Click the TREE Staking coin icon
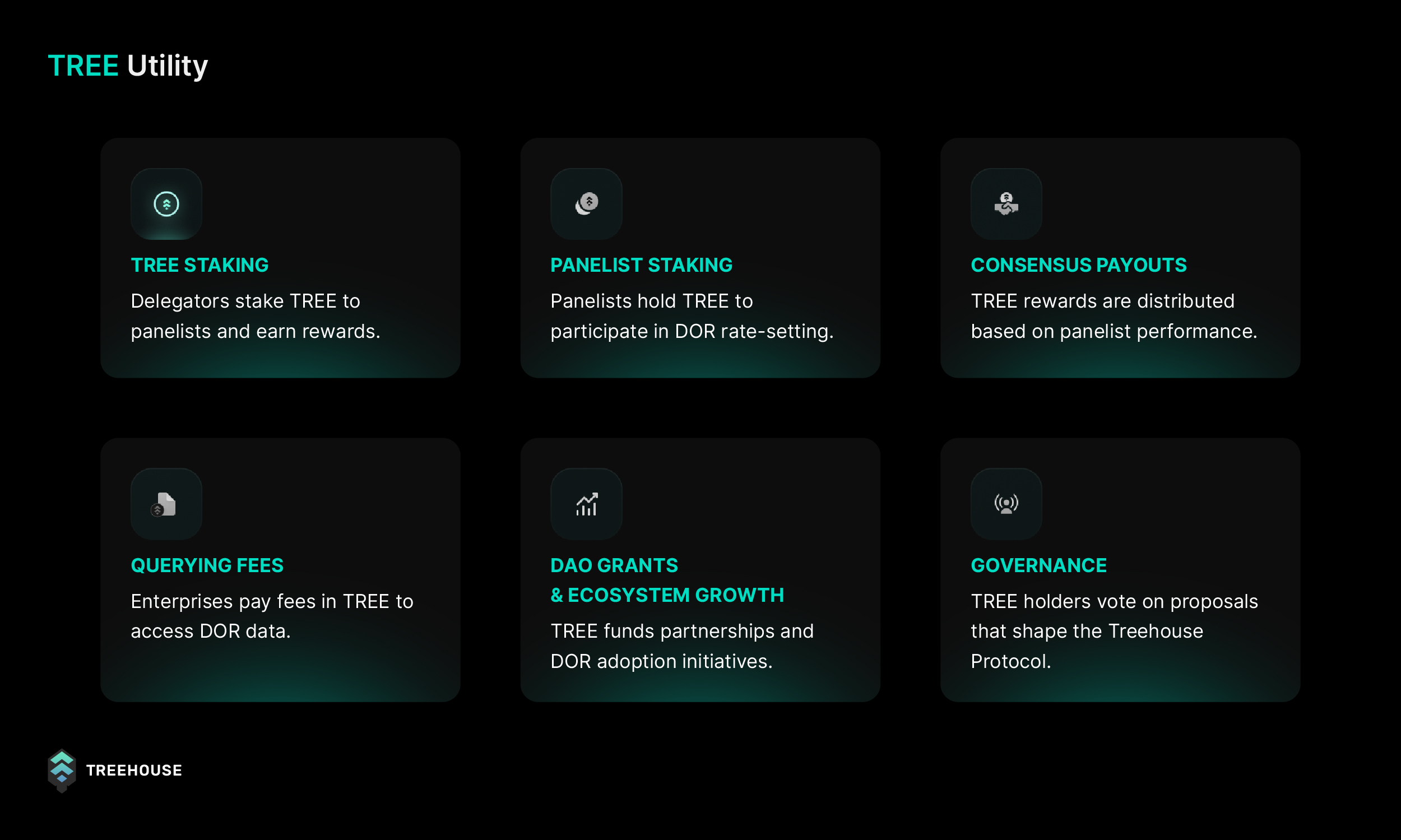 coord(166,204)
